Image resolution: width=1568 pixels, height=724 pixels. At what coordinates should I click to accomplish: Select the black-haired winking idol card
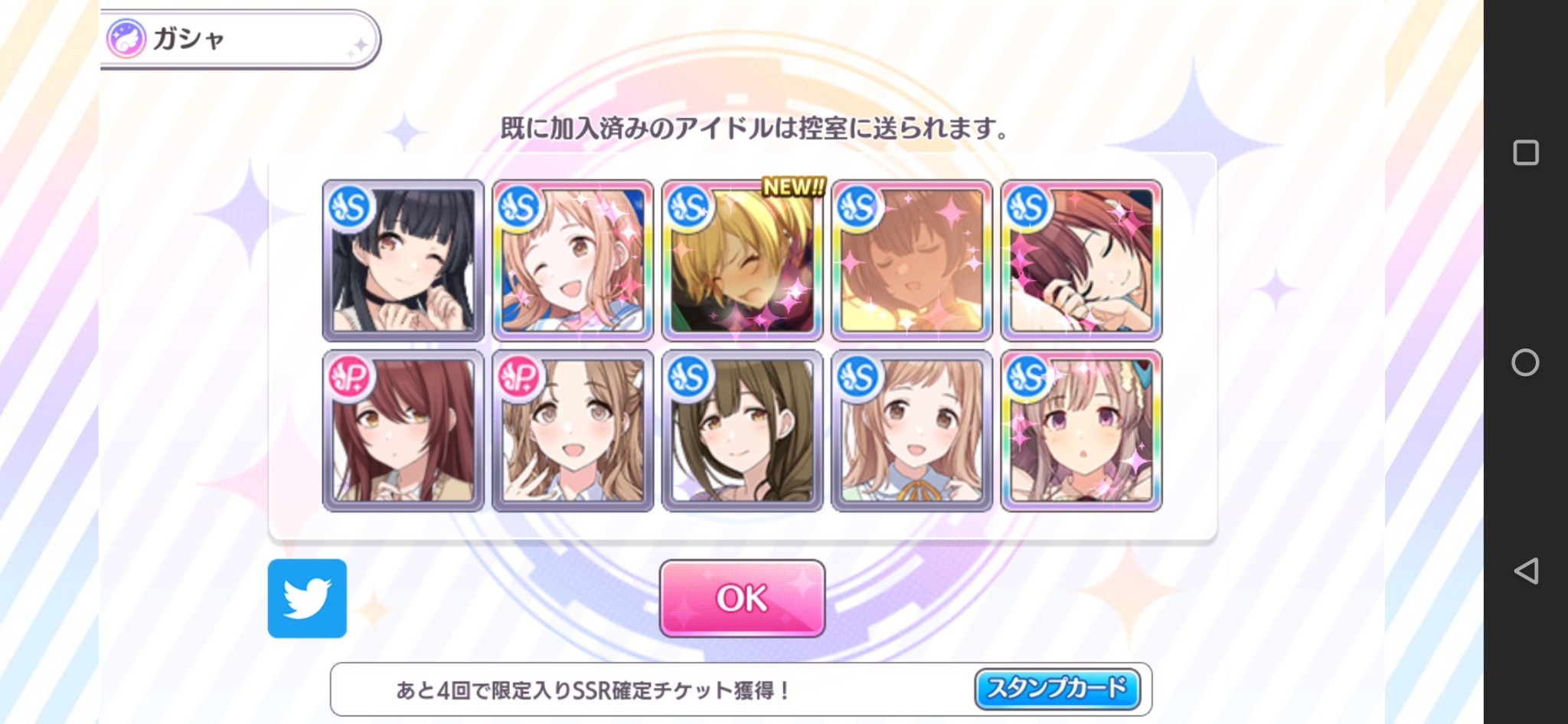pos(403,260)
